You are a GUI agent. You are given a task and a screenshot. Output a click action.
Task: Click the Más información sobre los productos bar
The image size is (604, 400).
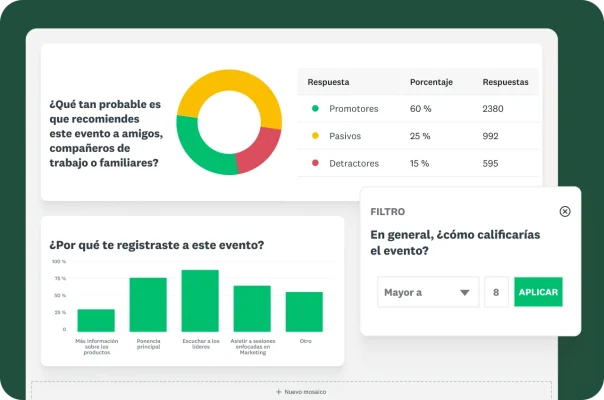(x=96, y=320)
